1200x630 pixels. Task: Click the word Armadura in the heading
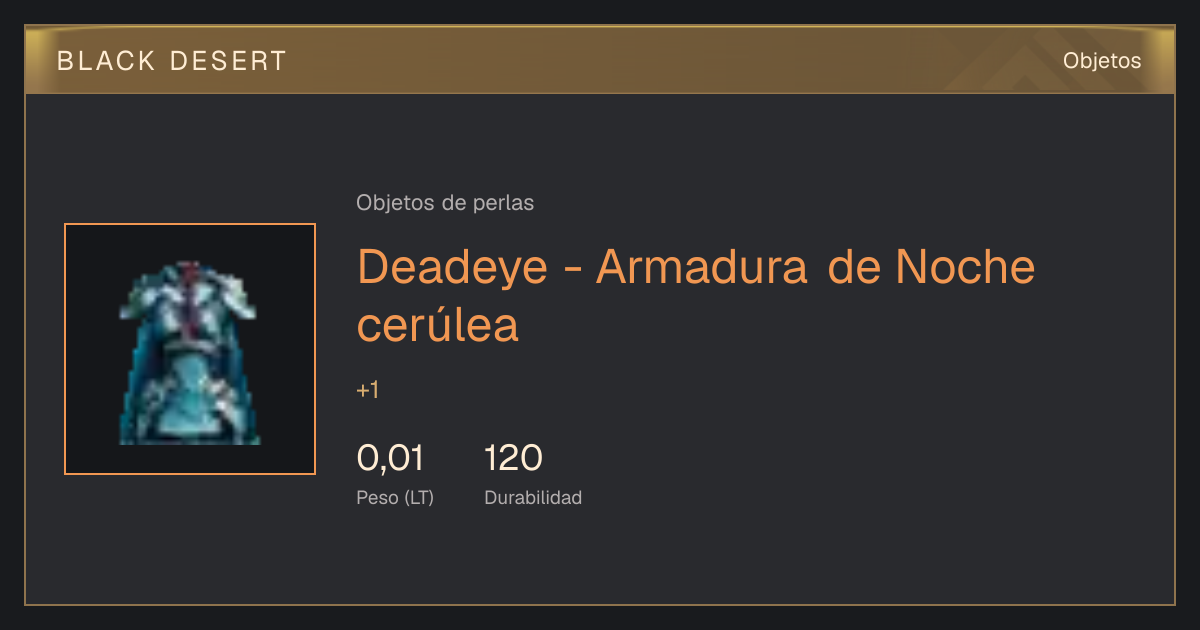pyautogui.click(x=701, y=267)
